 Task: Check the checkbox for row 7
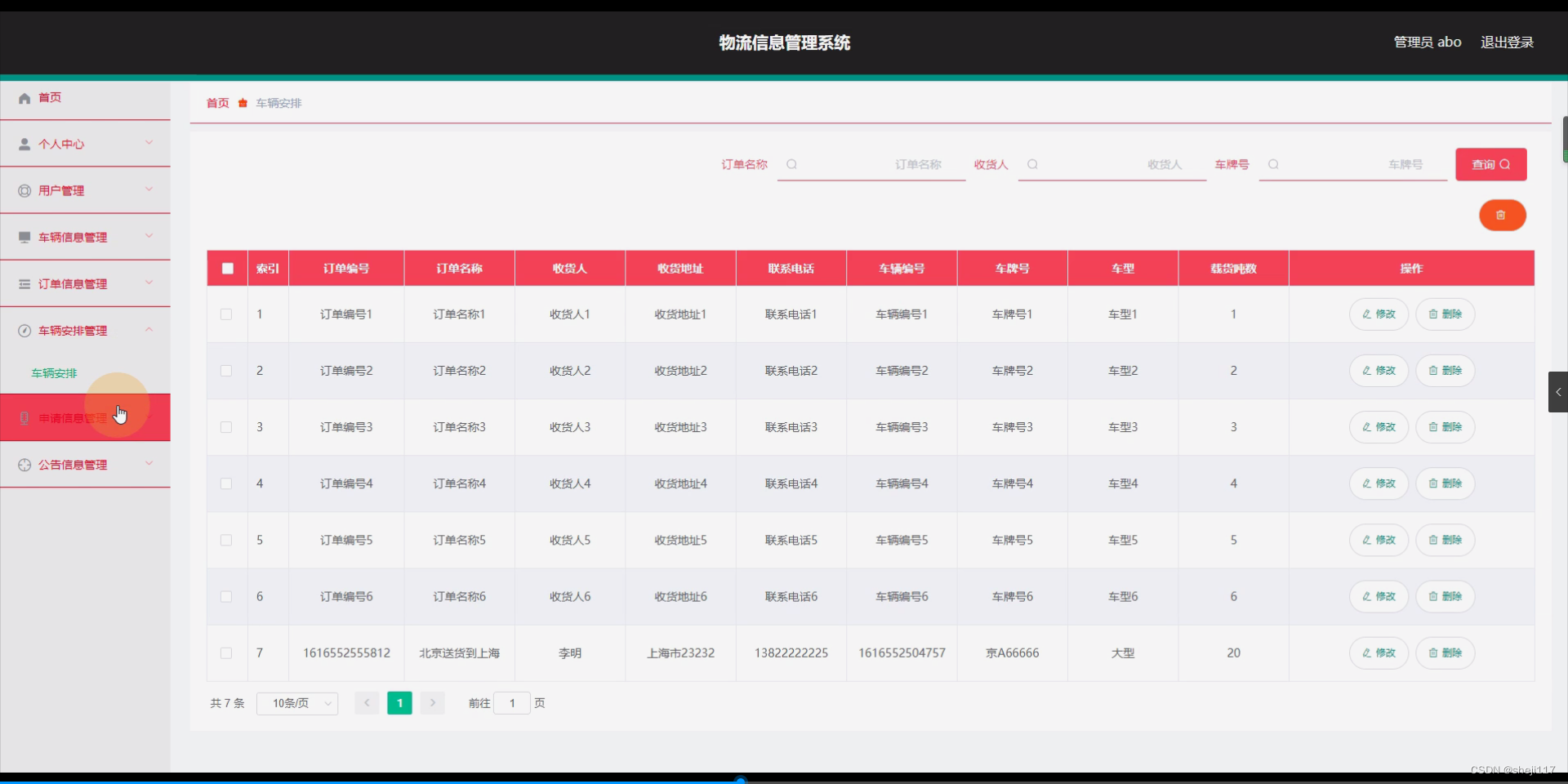225,653
